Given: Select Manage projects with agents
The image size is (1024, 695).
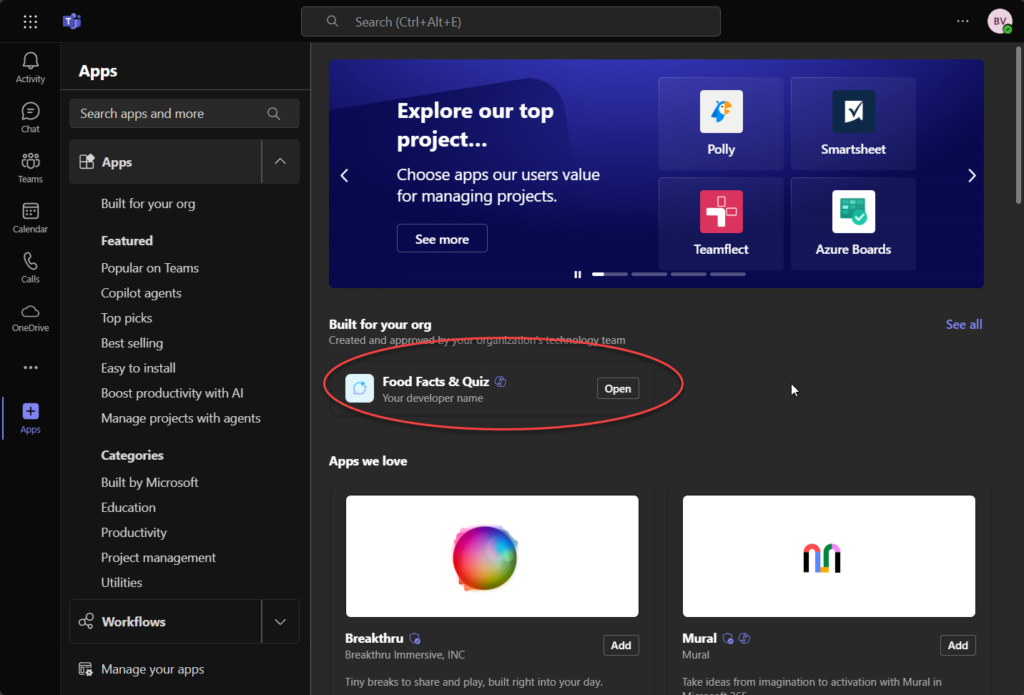Looking at the screenshot, I should [181, 418].
